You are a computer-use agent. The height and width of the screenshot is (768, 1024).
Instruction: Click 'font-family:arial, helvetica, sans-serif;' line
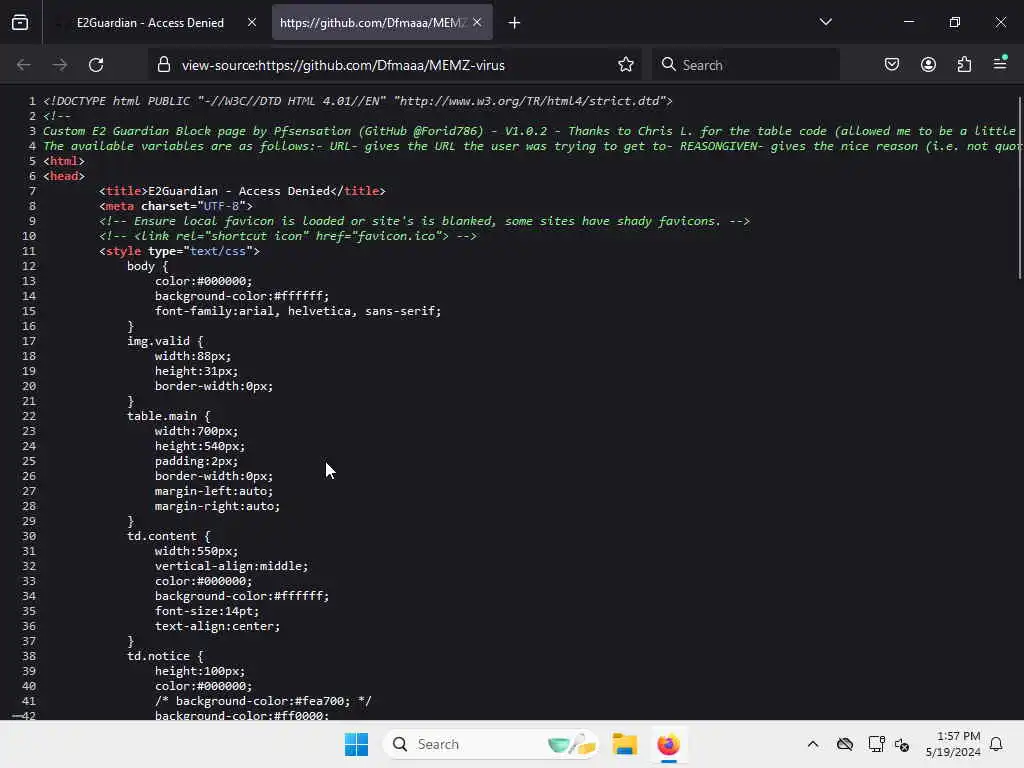[298, 311]
